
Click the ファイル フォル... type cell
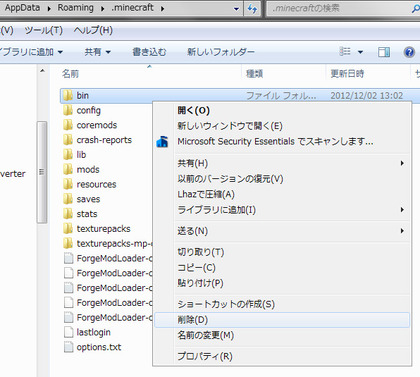[281, 96]
